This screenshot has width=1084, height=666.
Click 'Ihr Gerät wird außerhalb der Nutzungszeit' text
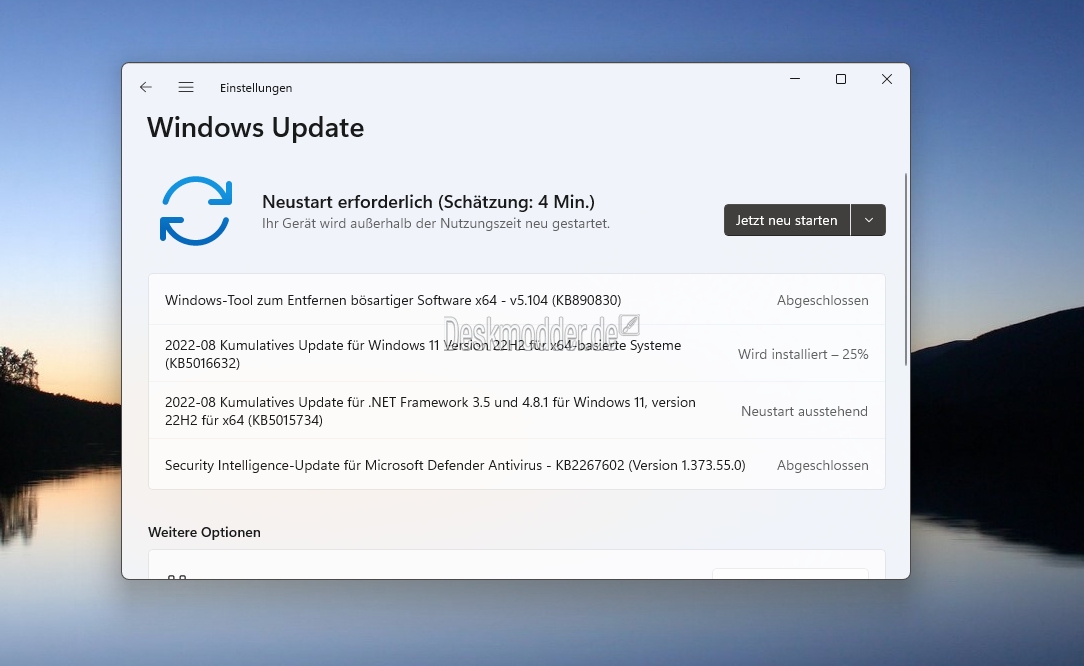(x=436, y=223)
